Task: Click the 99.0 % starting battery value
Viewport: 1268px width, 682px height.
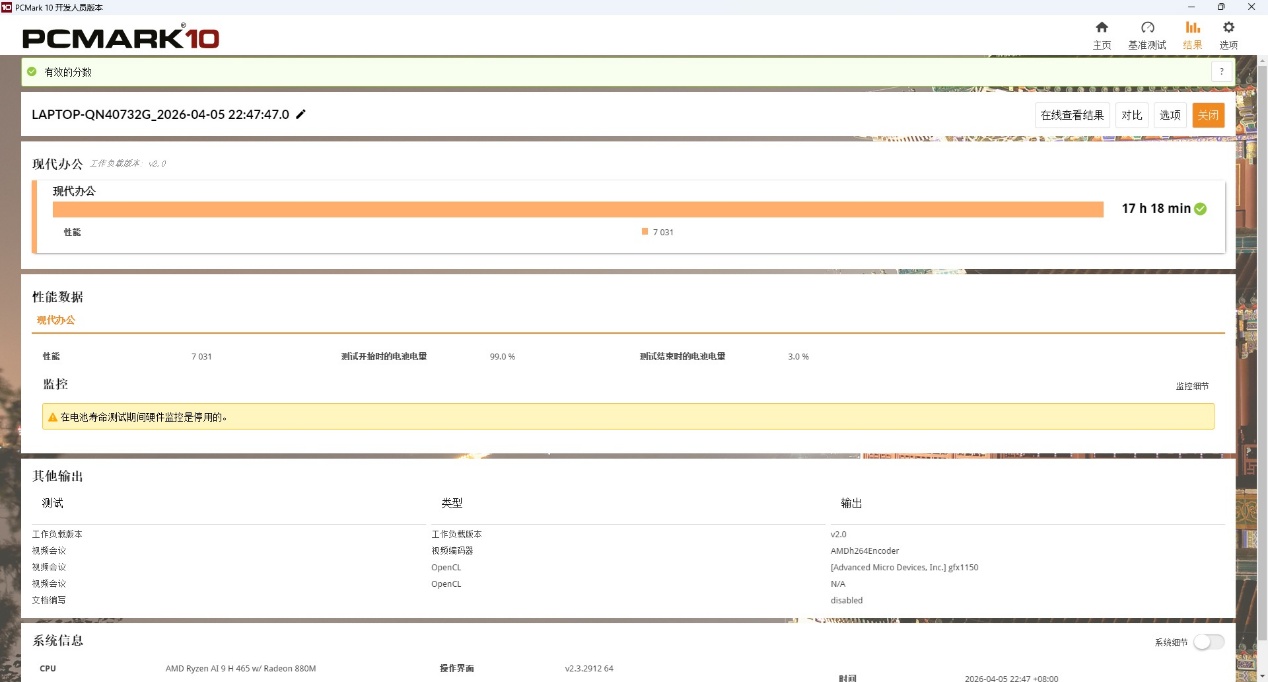Action: point(502,356)
